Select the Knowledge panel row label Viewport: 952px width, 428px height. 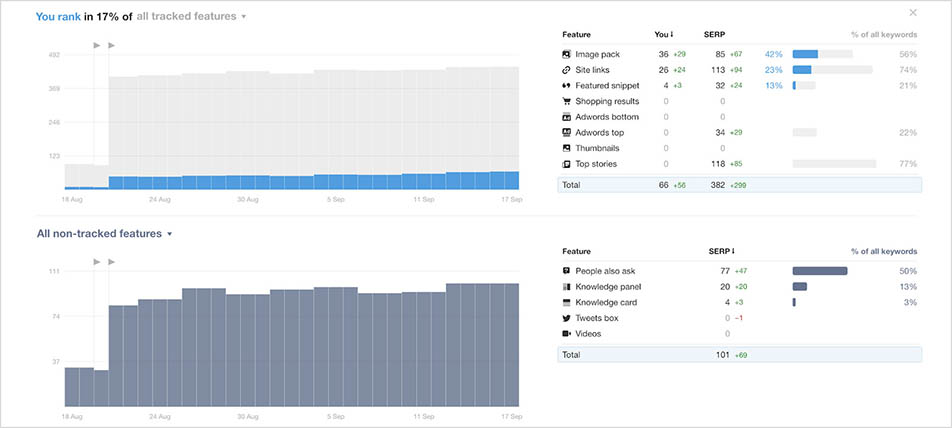pyautogui.click(x=608, y=287)
